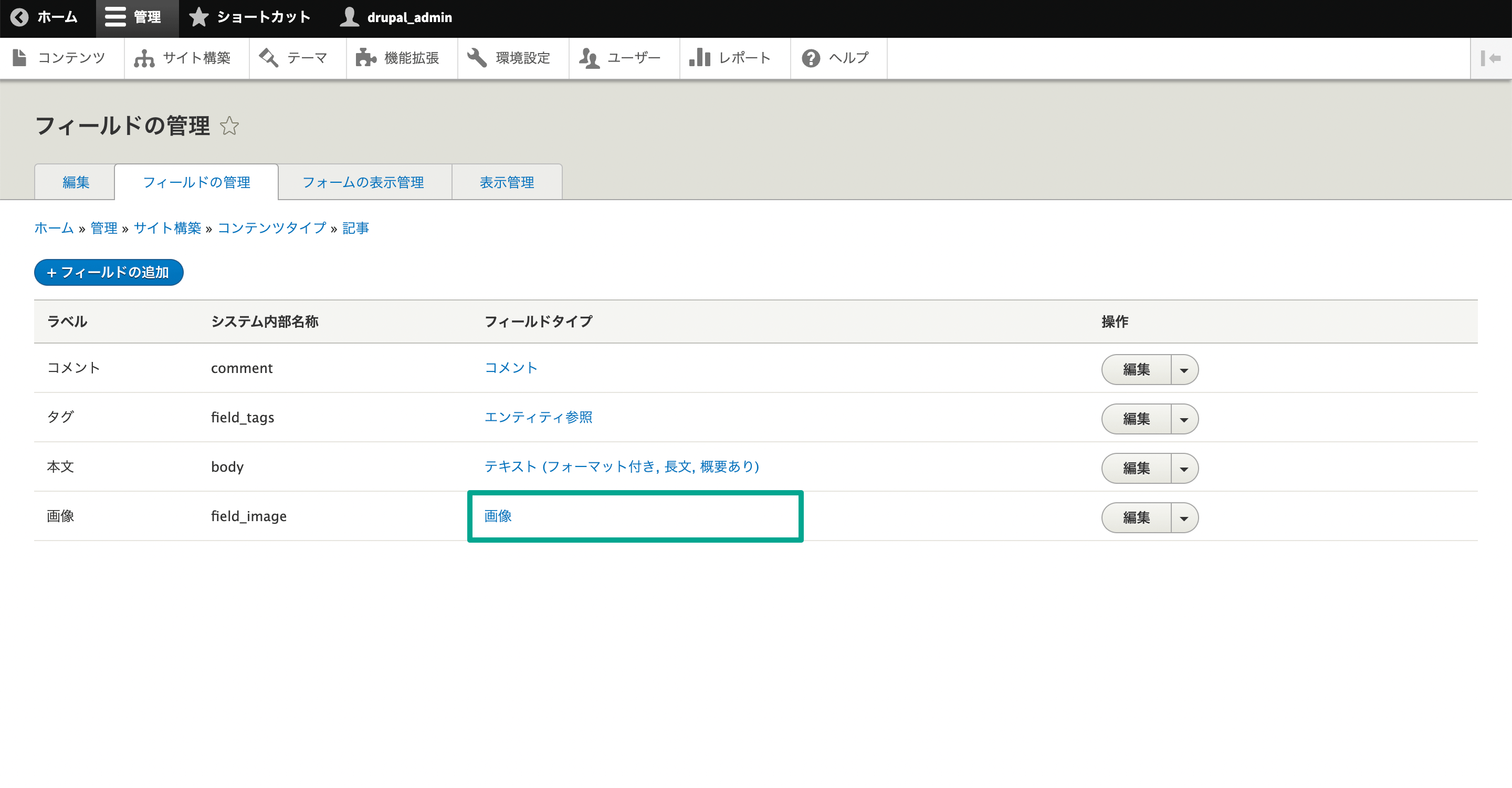Open the ショートカット star icon
This screenshot has width=1512, height=788.
point(199,18)
